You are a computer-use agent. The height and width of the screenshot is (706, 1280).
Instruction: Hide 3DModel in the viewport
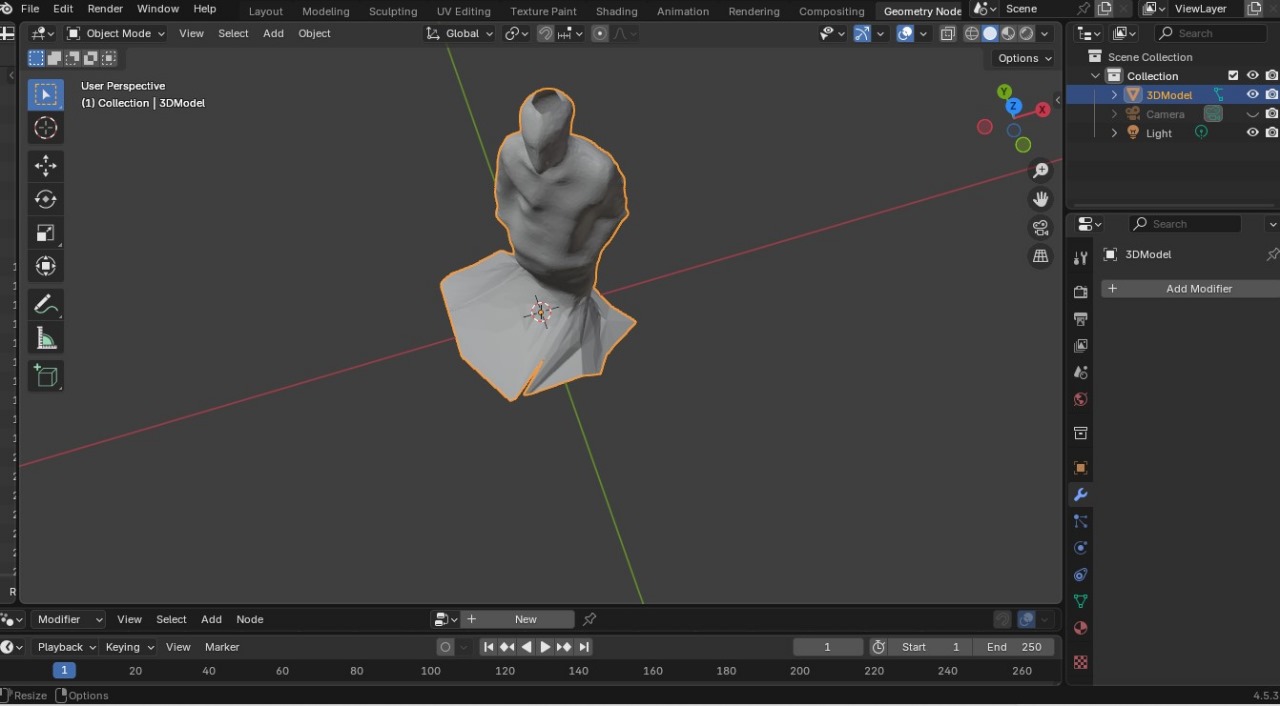pyautogui.click(x=1252, y=95)
